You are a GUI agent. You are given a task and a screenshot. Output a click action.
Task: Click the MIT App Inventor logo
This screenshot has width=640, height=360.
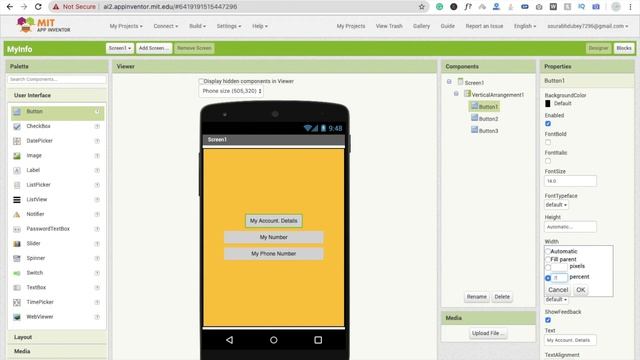click(x=43, y=25)
